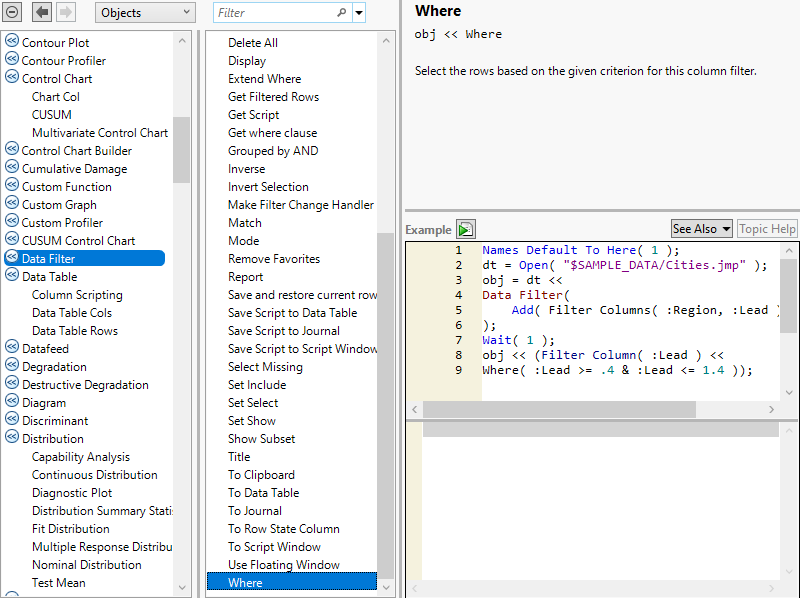This screenshot has height=598, width=800.
Task: Click the icon beside Cumulative Damage
Action: pyautogui.click(x=12, y=167)
